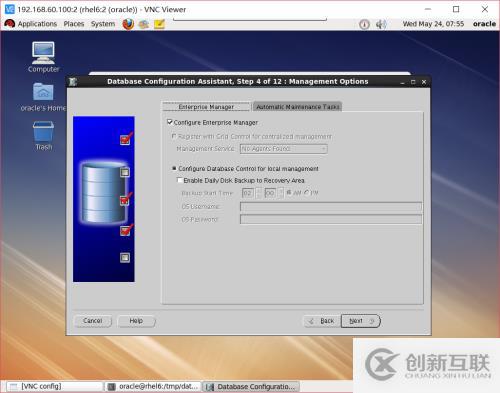The image size is (500, 393).
Task: Maximize the Database Configuration Assistant window
Action: pyautogui.click(x=413, y=82)
